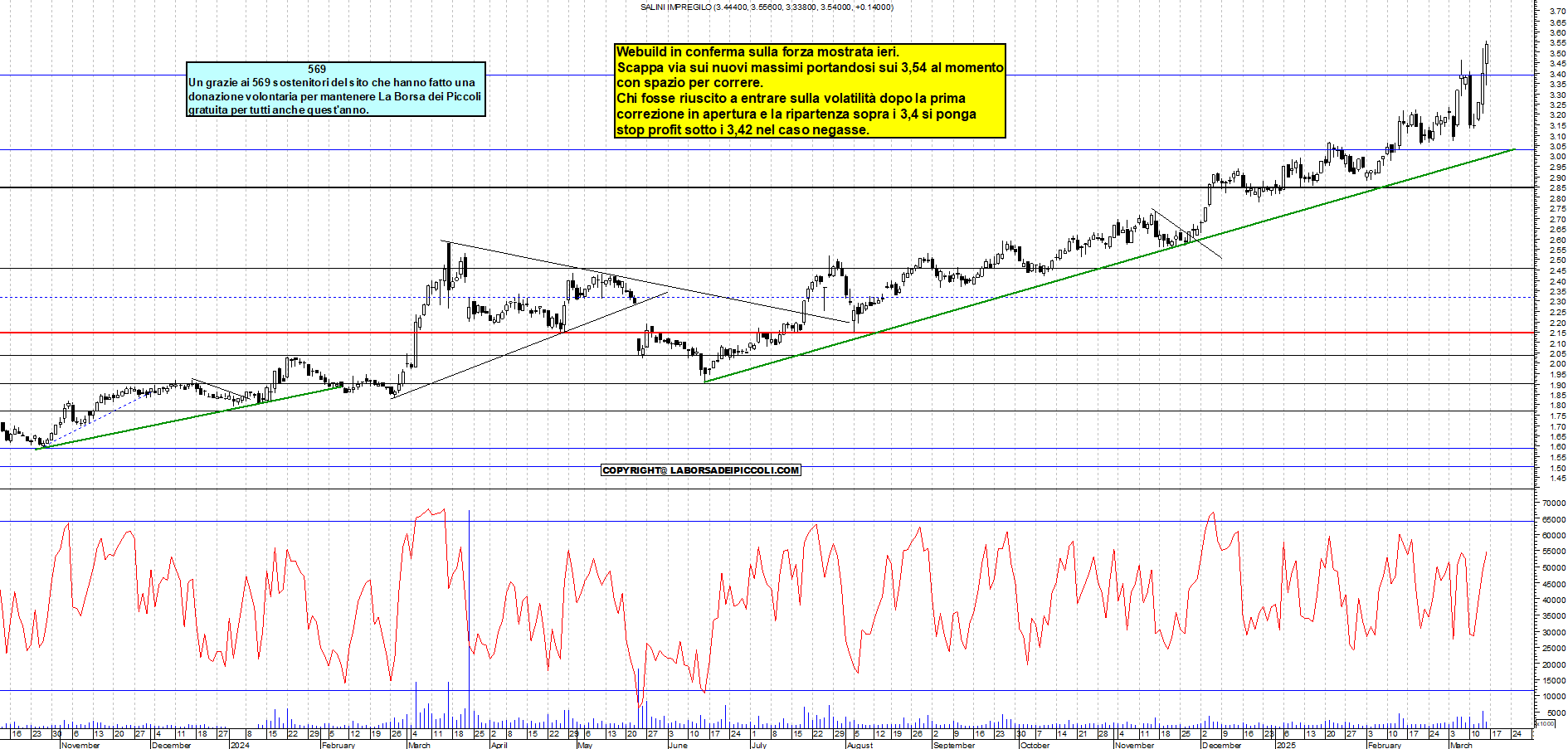This screenshot has width=1568, height=749.
Task: Click the August month label
Action: pyautogui.click(x=859, y=745)
